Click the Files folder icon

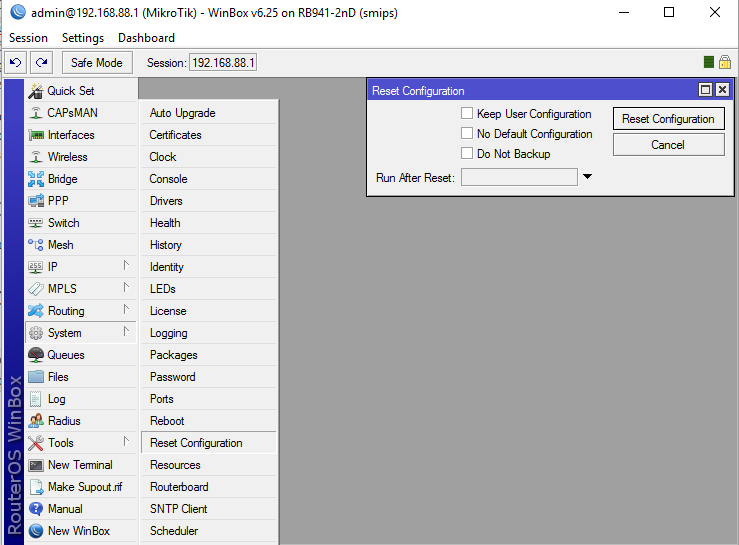pyautogui.click(x=36, y=377)
